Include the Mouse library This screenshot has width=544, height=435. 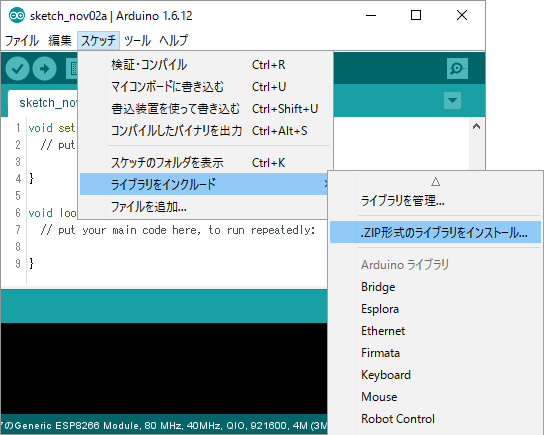tap(435, 396)
